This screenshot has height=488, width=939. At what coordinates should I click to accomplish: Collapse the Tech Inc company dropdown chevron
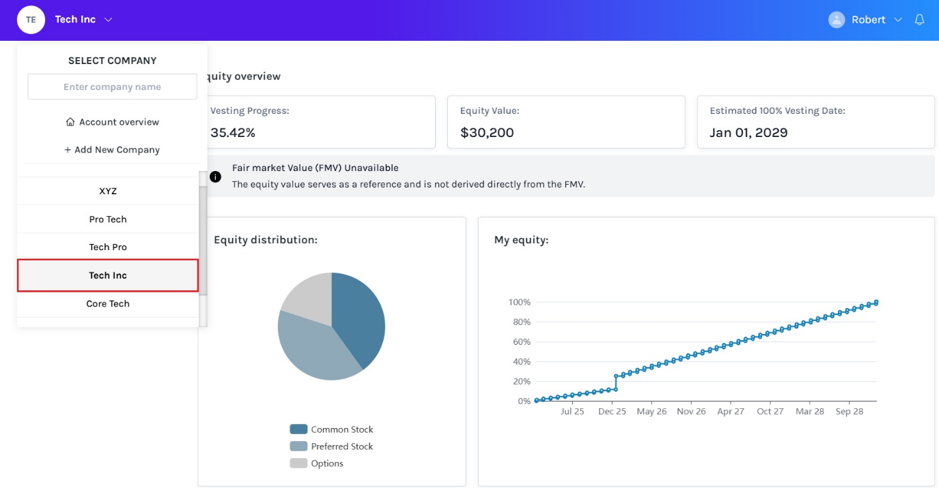(108, 20)
